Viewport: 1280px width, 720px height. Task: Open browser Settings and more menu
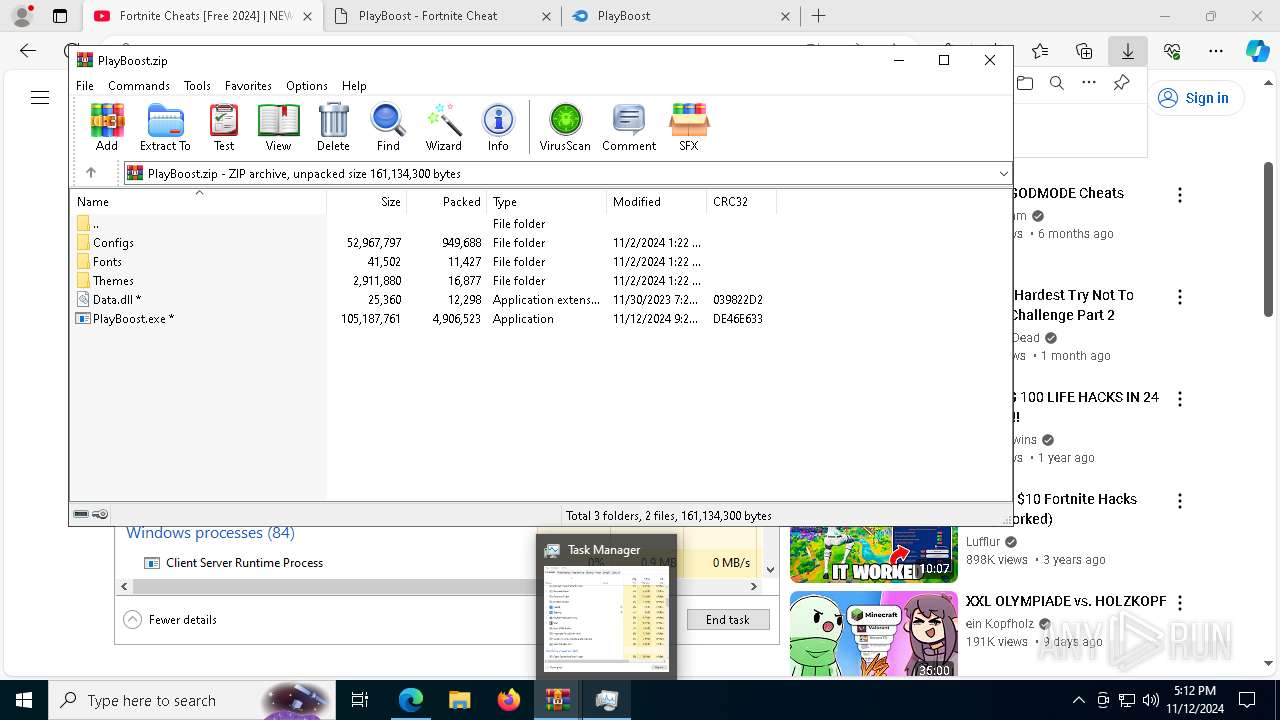(x=1216, y=51)
